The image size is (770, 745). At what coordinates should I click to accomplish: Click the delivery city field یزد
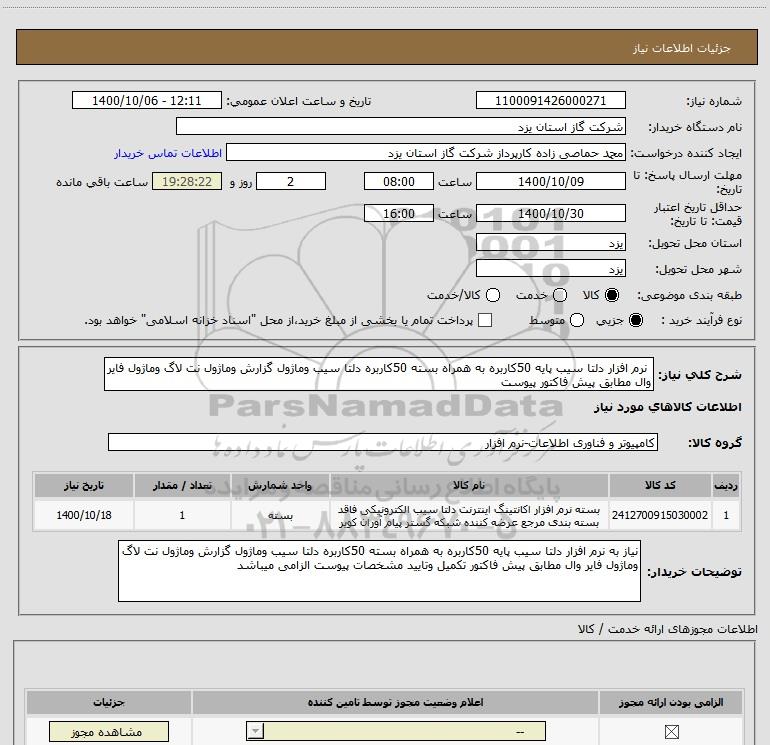(x=550, y=269)
